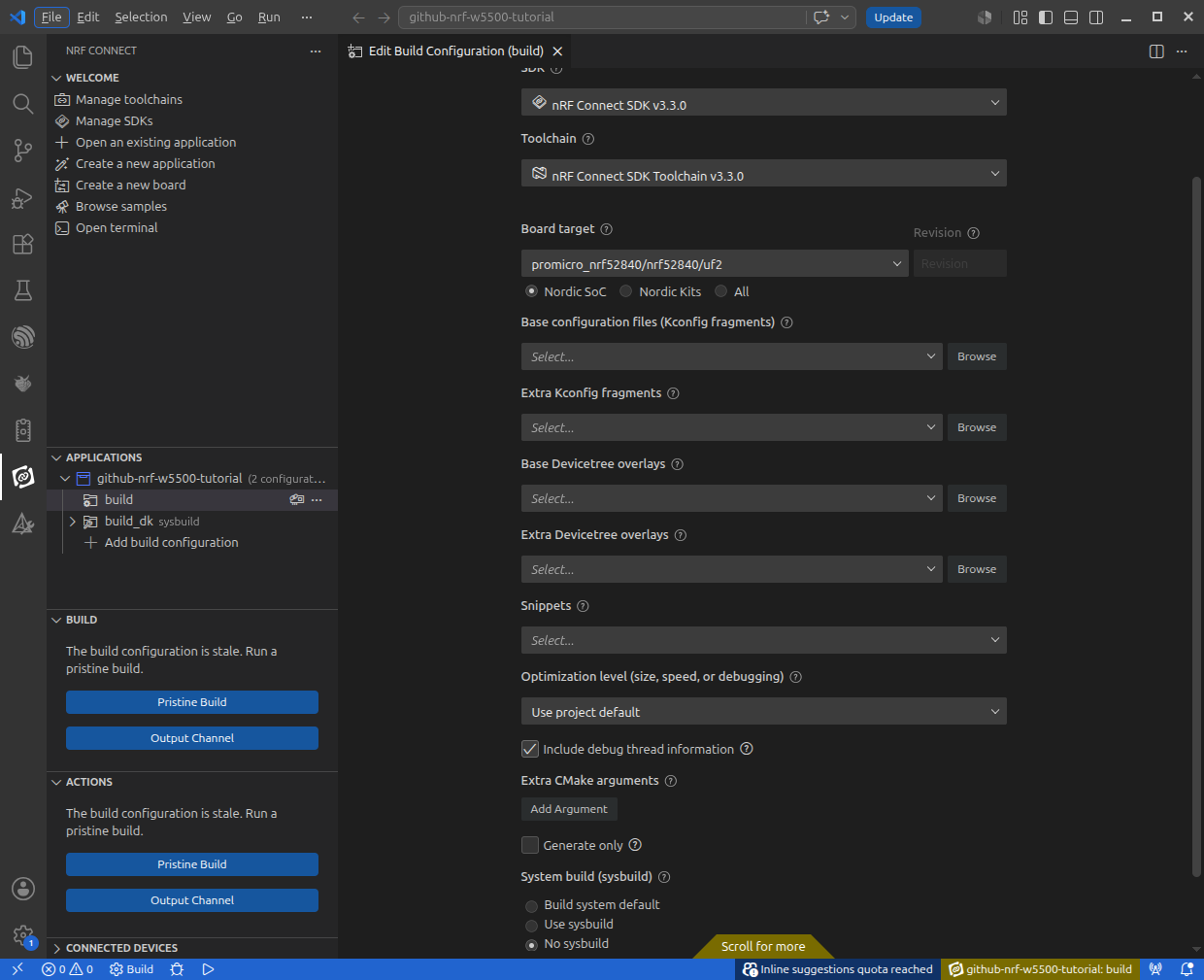
Task: Click the editor vertical scrollbar
Action: 1196,524
